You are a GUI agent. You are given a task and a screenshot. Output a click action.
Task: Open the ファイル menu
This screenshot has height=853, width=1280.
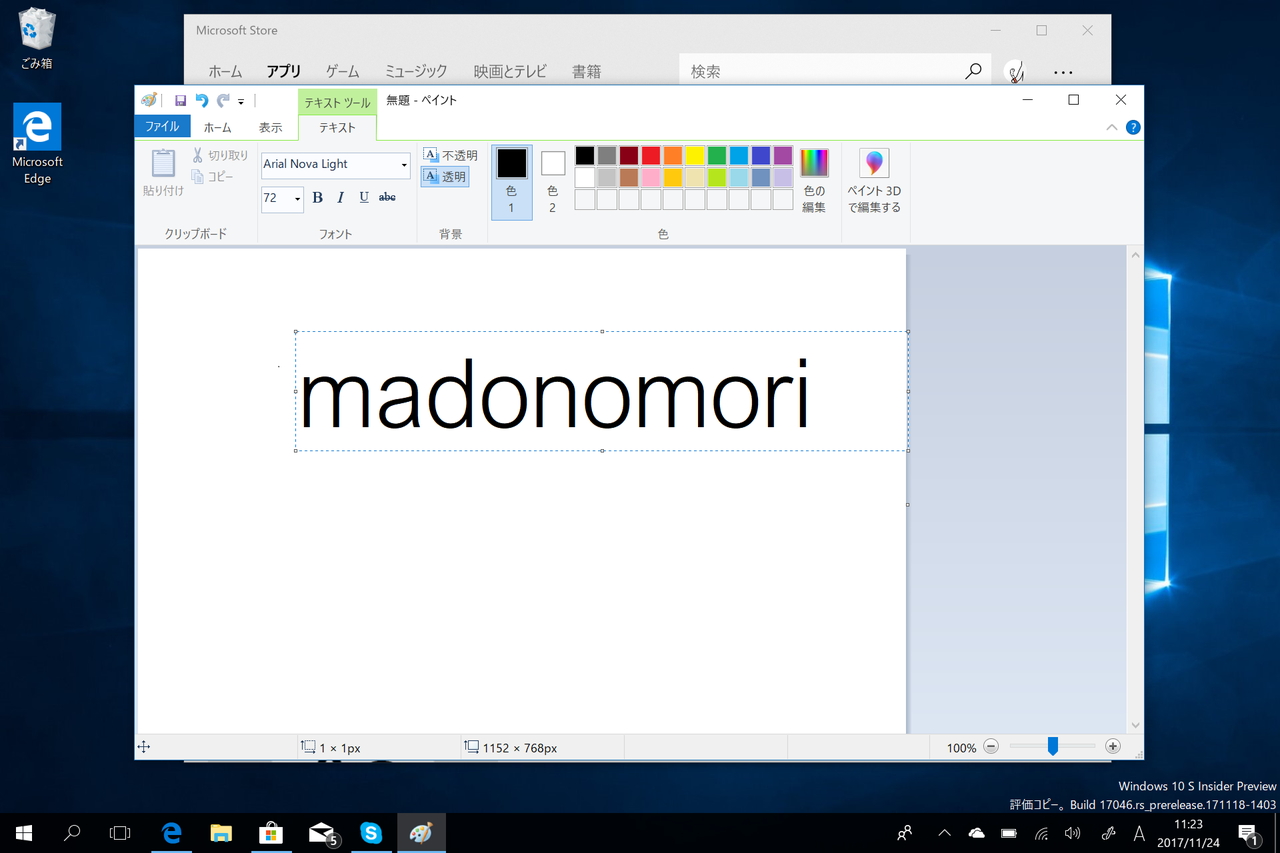click(x=162, y=127)
